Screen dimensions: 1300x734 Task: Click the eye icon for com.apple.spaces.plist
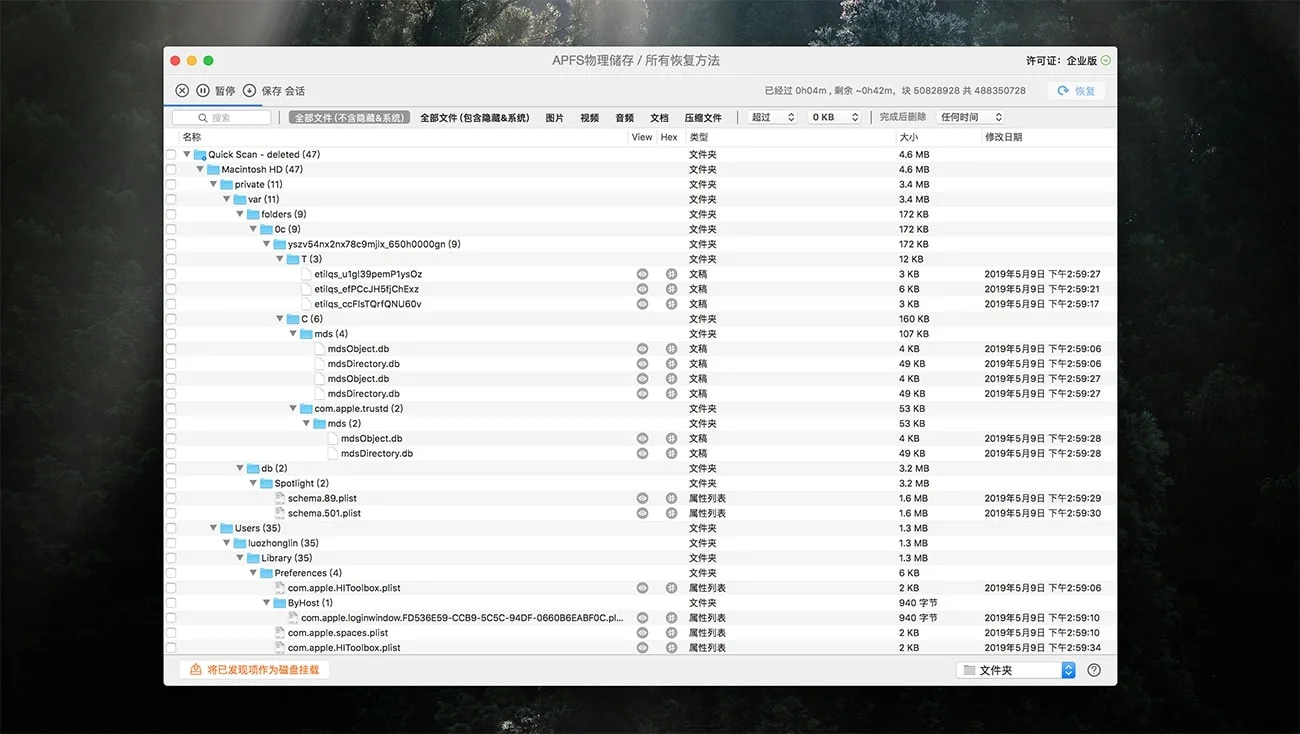click(x=643, y=632)
